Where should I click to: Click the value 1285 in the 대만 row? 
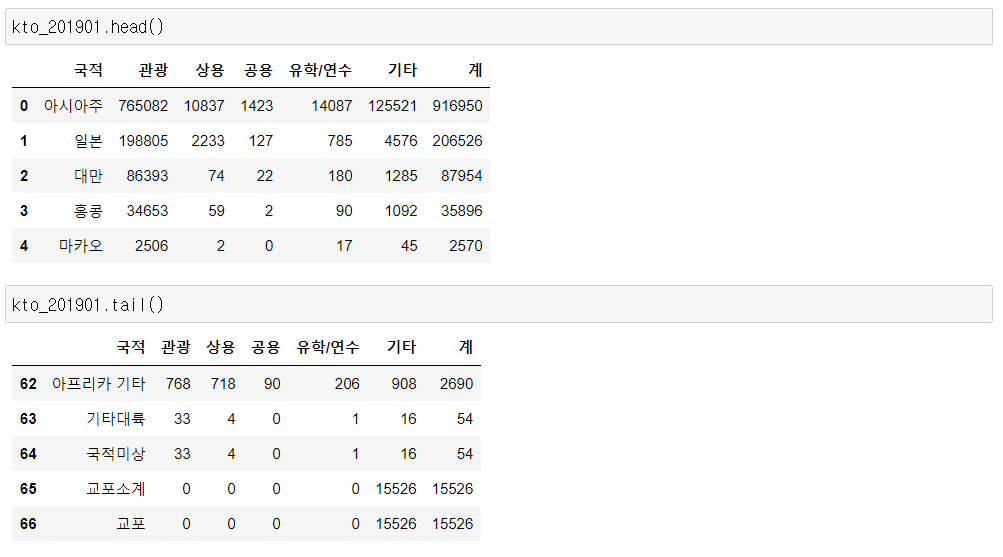pos(400,176)
